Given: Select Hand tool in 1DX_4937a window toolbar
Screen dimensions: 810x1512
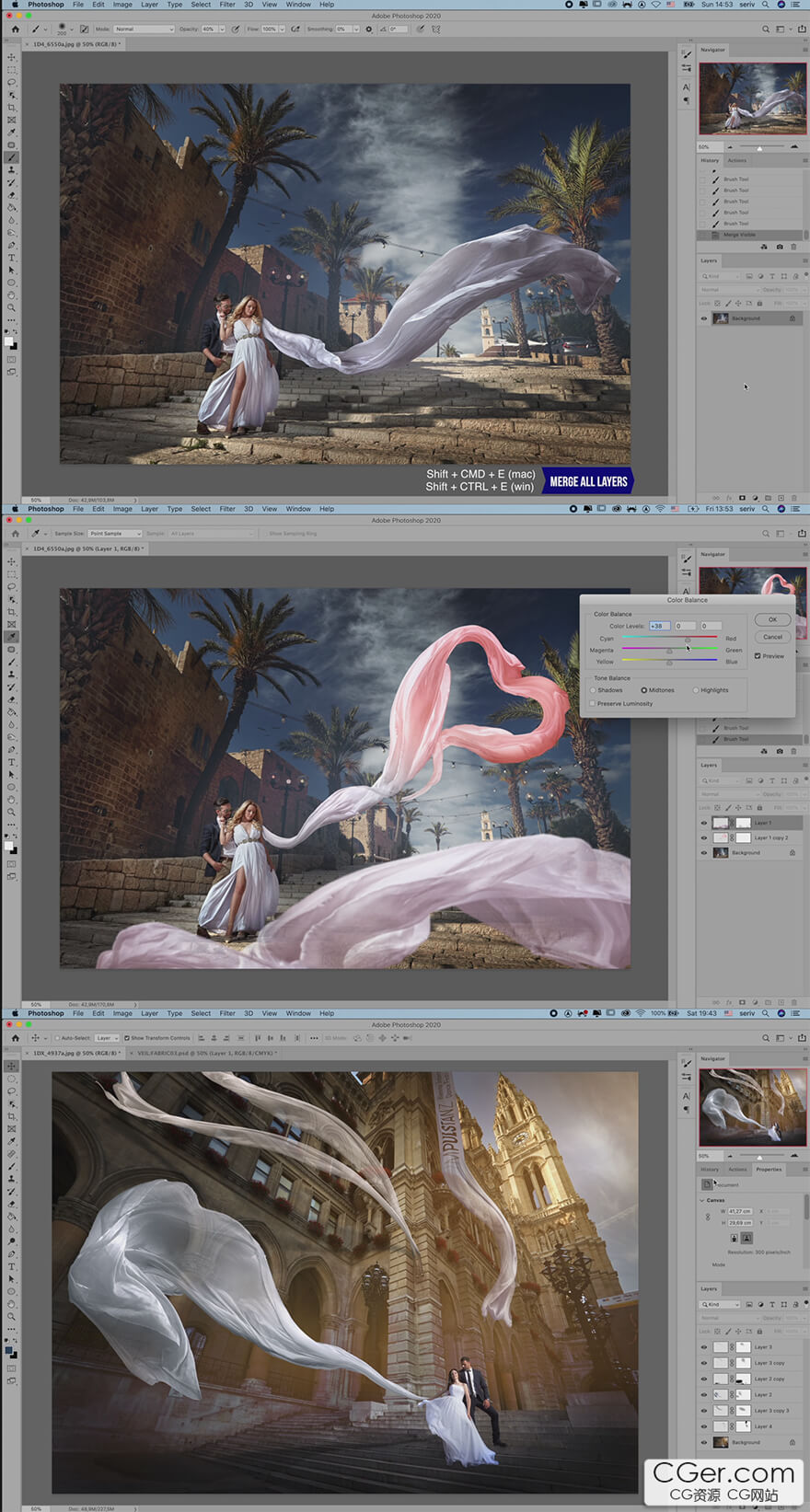Looking at the screenshot, I should click(12, 1304).
